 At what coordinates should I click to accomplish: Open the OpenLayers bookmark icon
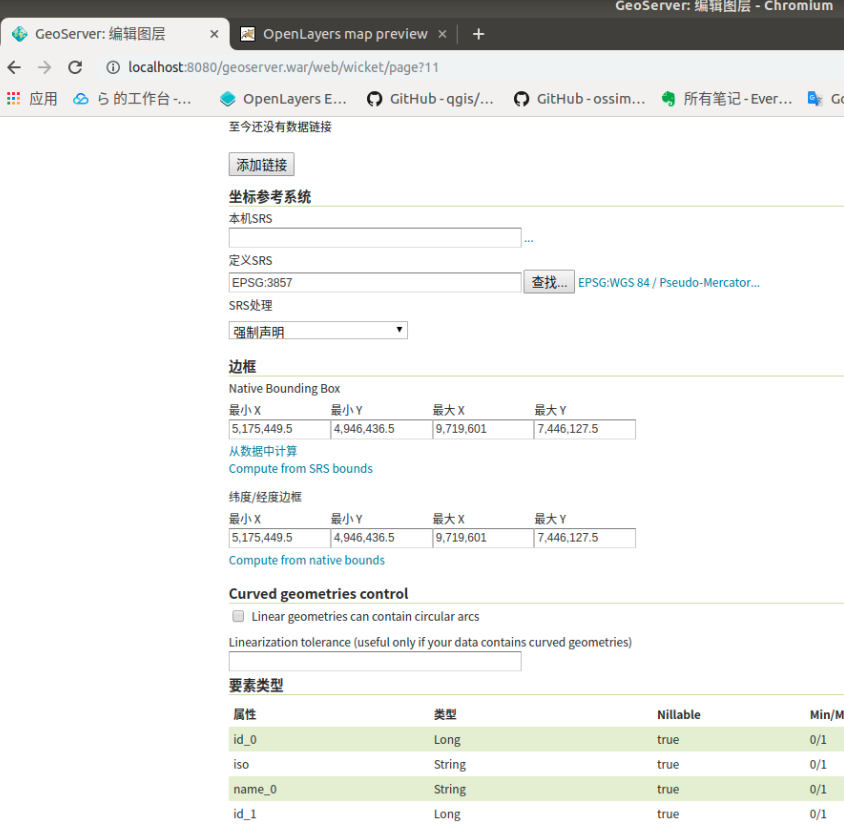pyautogui.click(x=228, y=99)
